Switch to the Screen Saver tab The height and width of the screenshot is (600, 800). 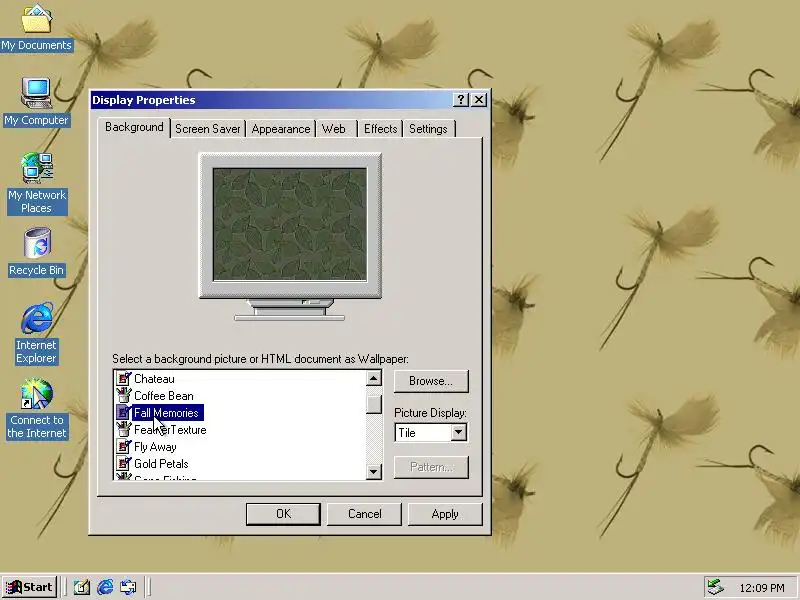point(208,129)
